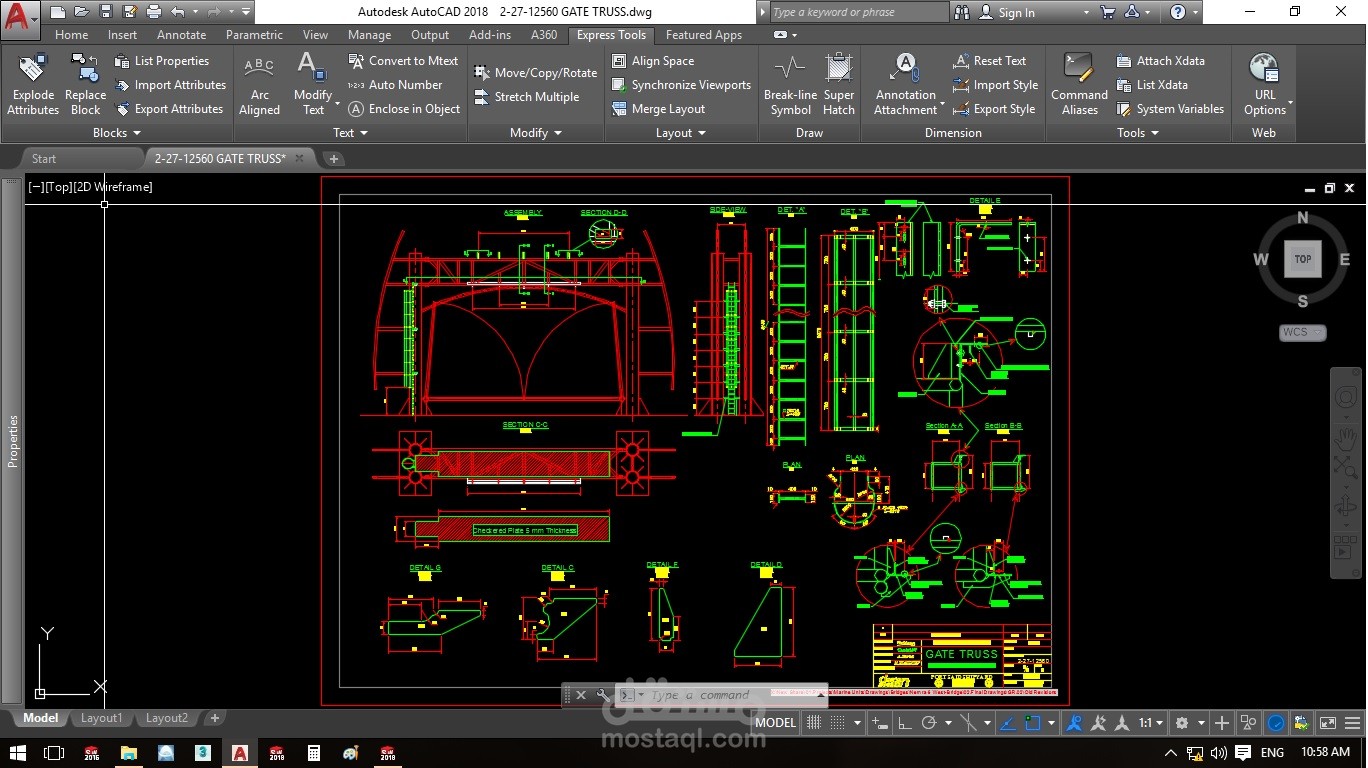The width and height of the screenshot is (1368, 768).
Task: Switch to the Annotate ribbon tab
Action: point(181,35)
